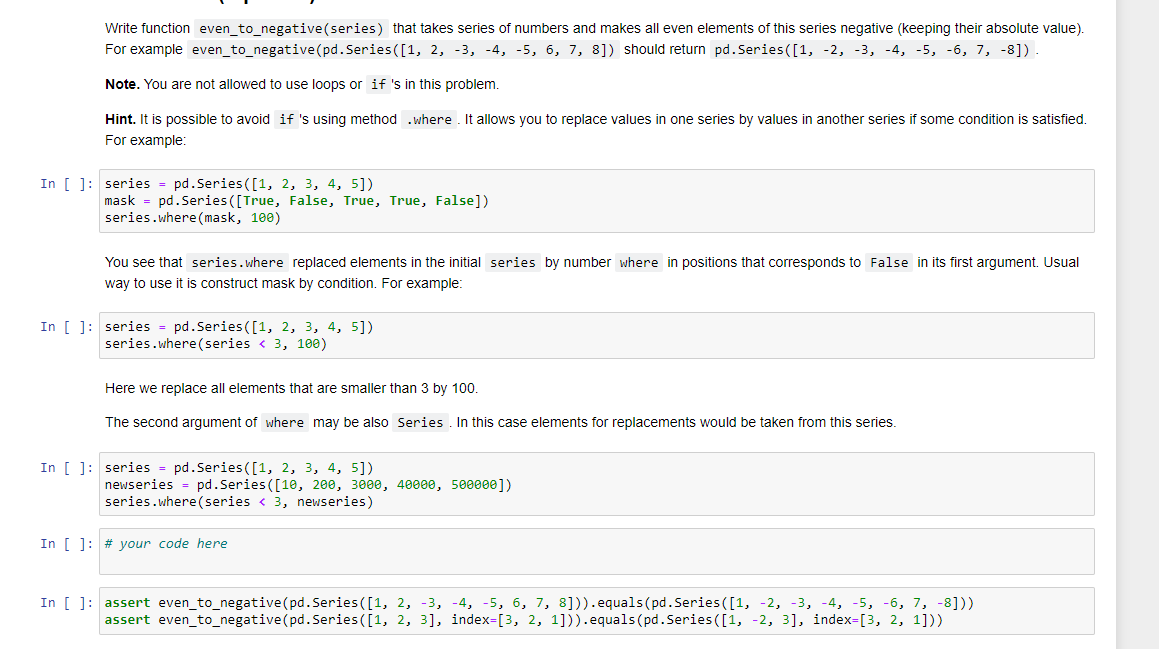
Task: Click the Series inline code in the last paragraph
Action: pos(420,422)
